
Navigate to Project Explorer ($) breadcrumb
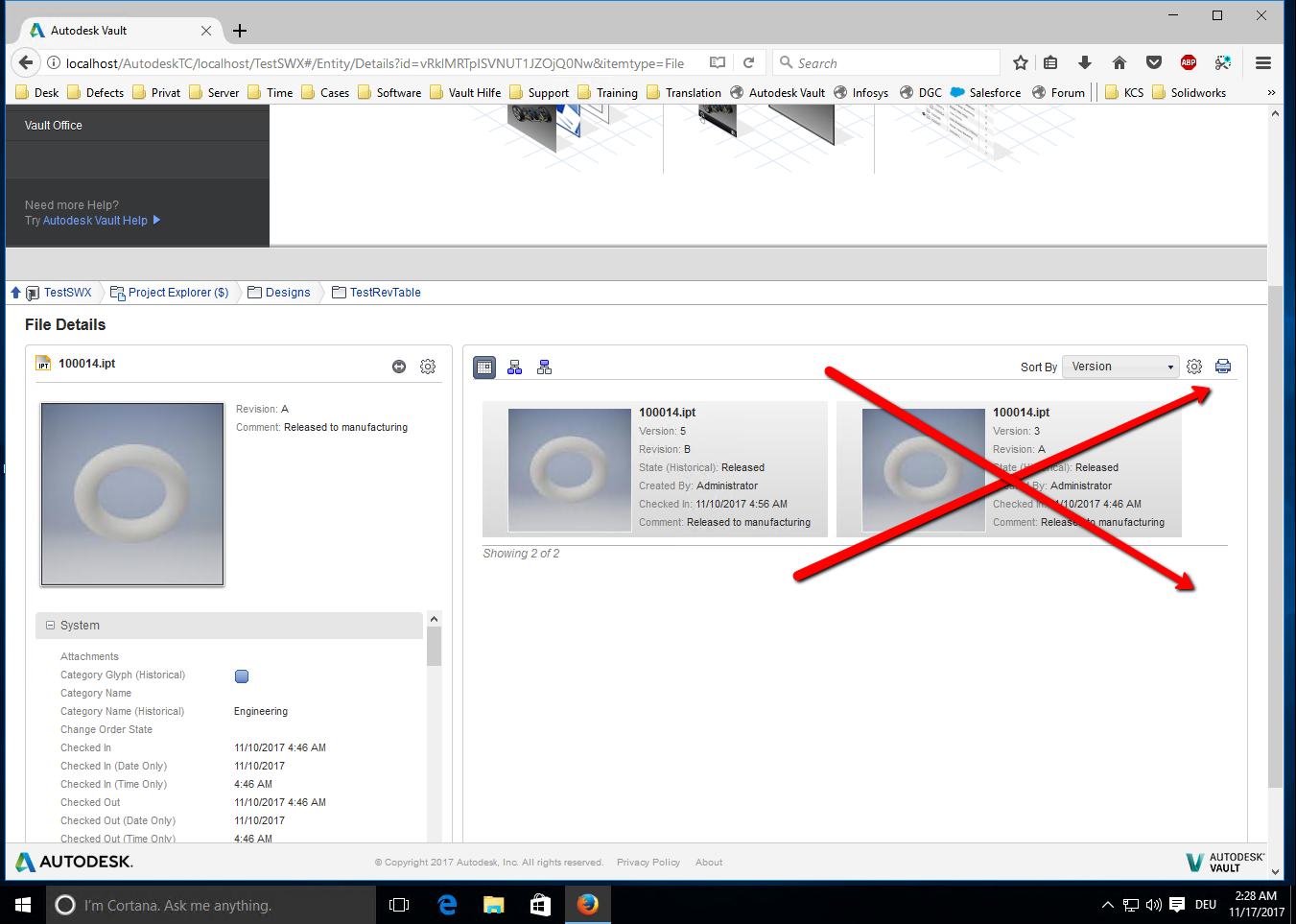click(178, 293)
